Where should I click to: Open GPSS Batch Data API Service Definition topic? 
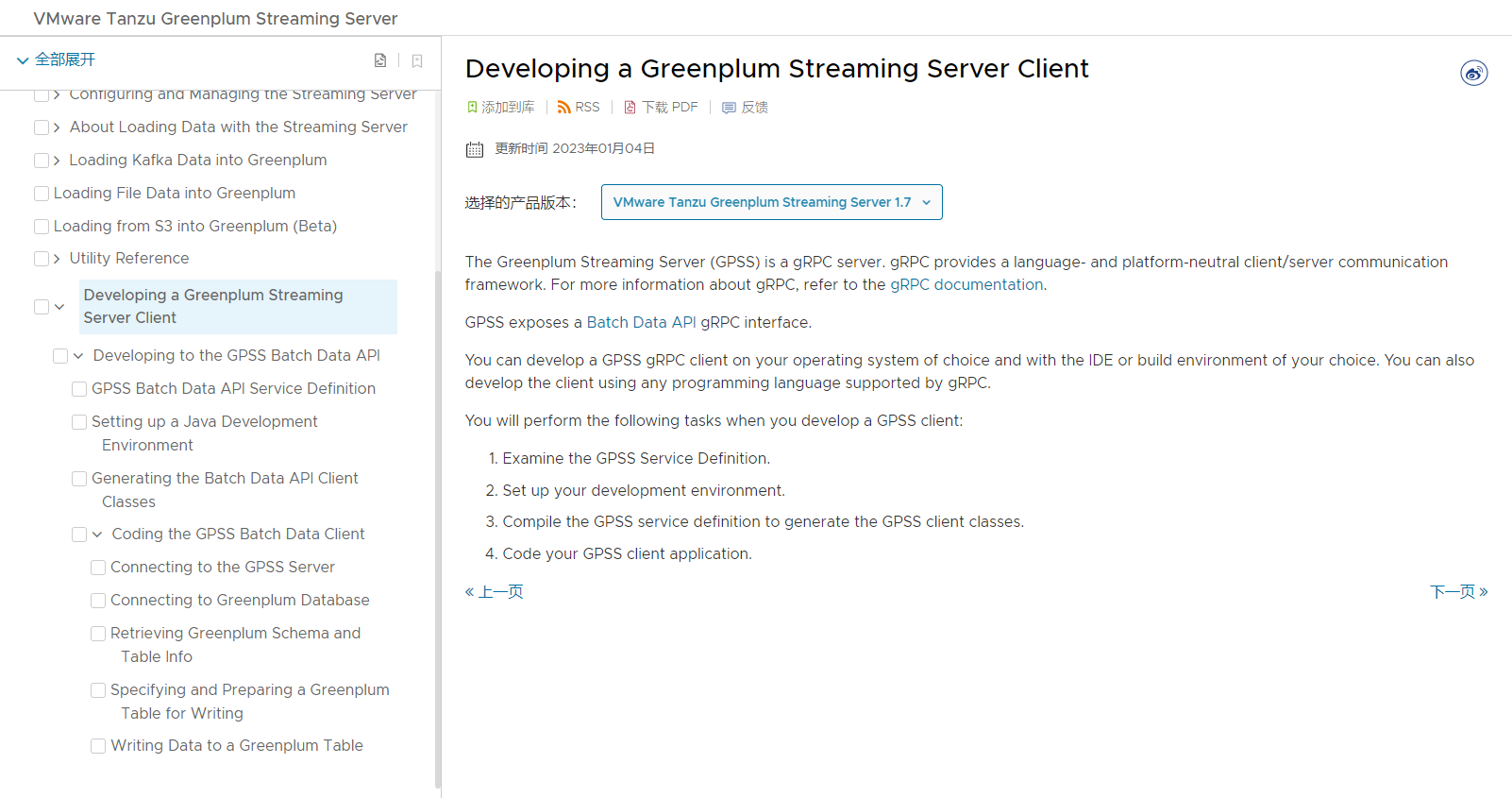(x=233, y=388)
